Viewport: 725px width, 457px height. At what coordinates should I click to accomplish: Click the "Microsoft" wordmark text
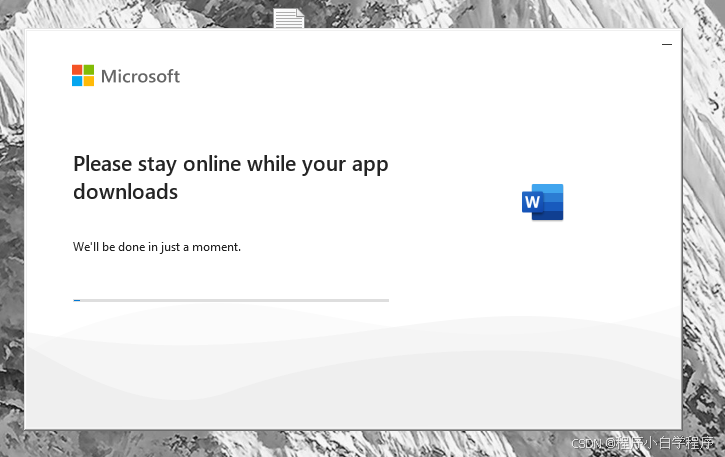140,76
